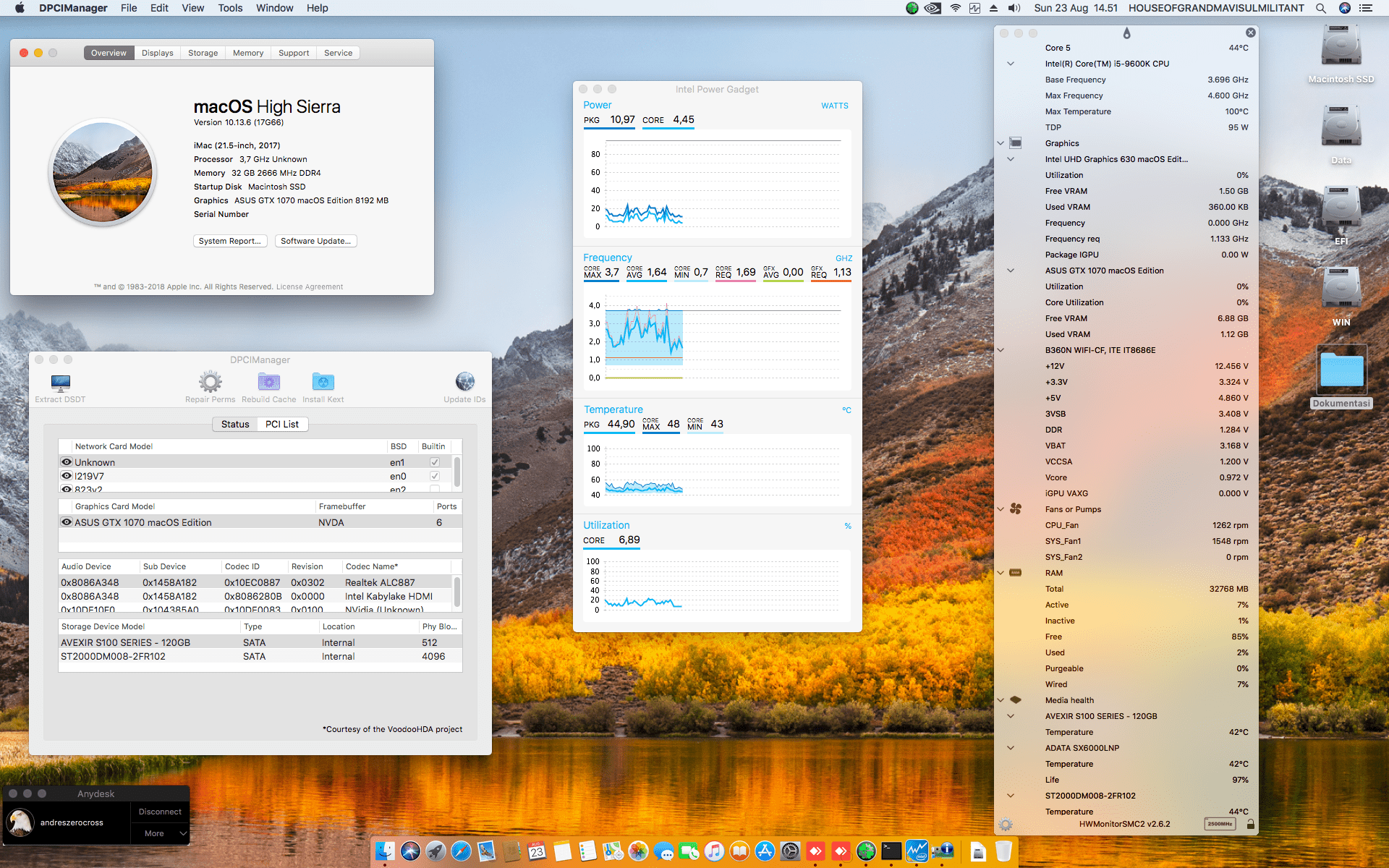This screenshot has width=1389, height=868.
Task: Open the Install Kext tool
Action: (323, 382)
